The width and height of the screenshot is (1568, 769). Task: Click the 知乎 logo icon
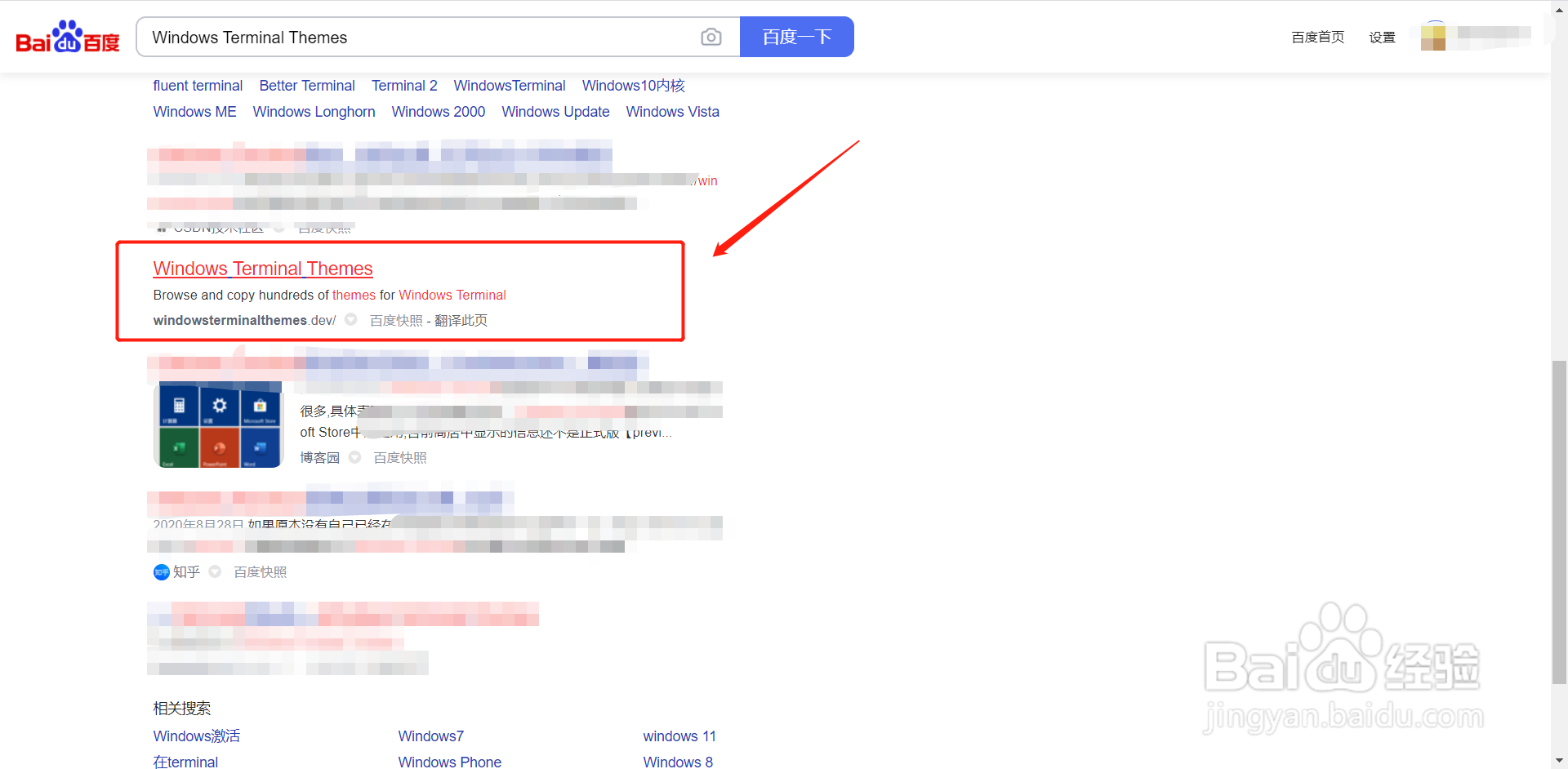162,572
